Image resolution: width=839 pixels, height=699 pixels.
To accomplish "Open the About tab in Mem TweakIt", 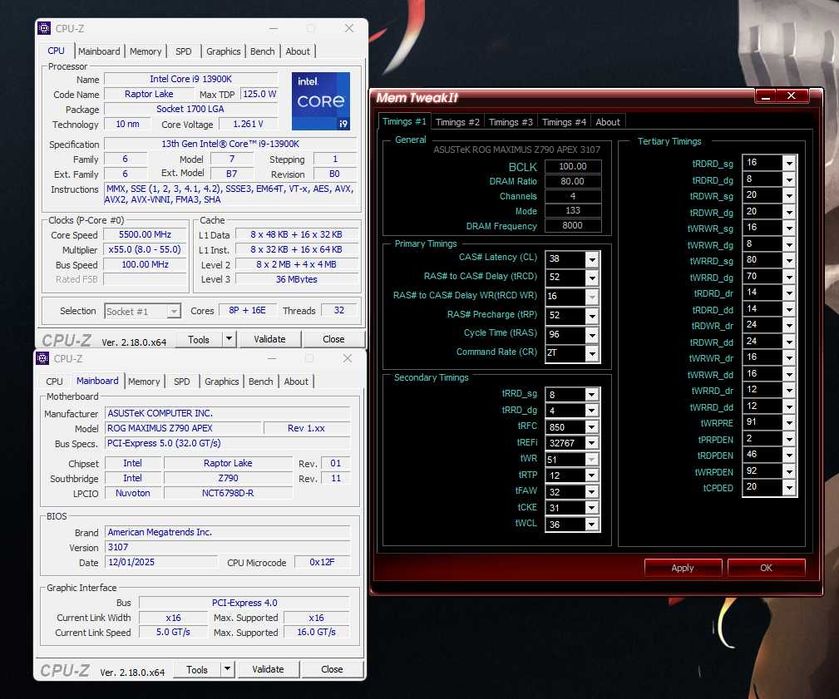I will [608, 122].
